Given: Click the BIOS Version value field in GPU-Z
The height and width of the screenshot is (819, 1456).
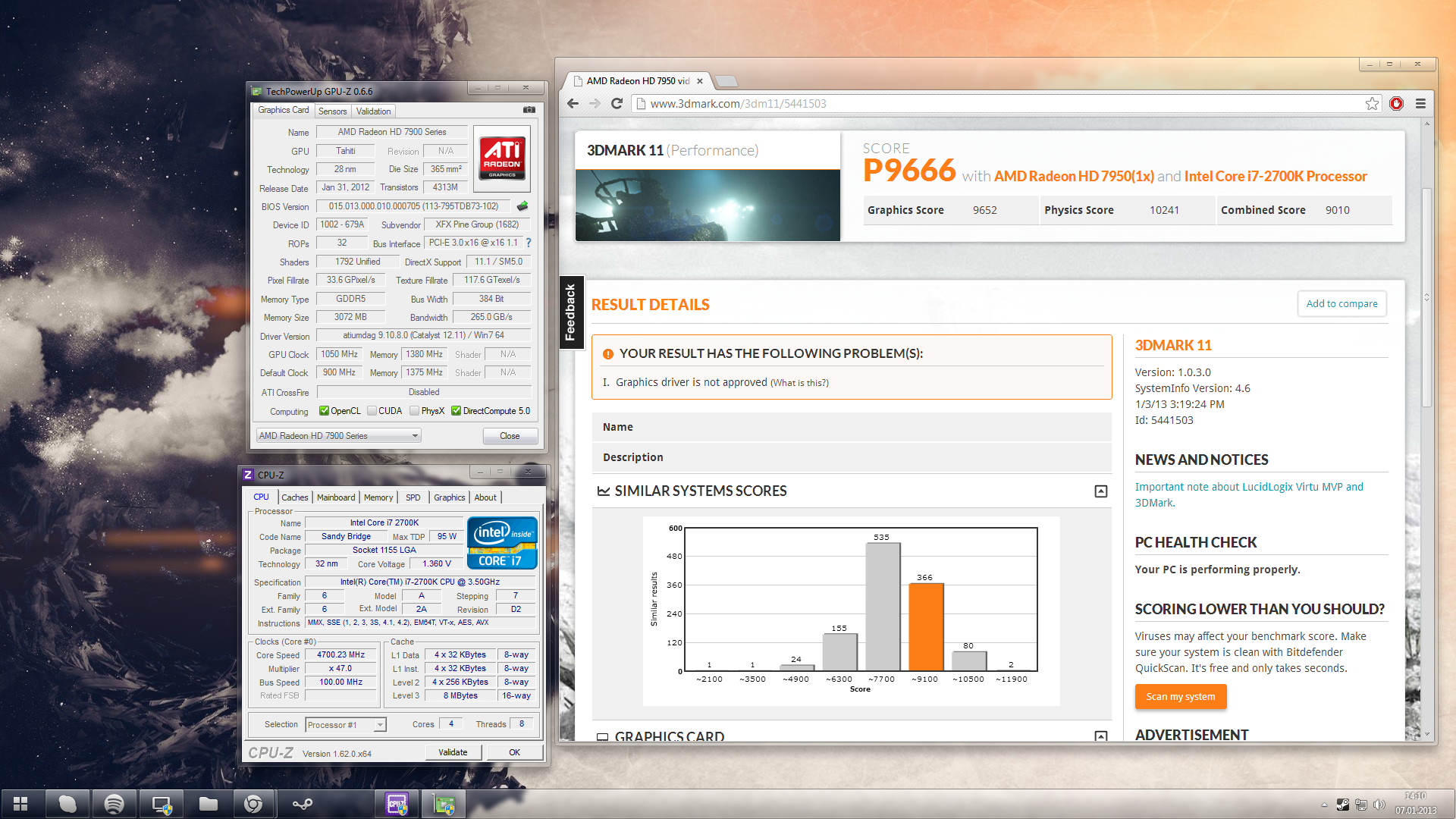Looking at the screenshot, I should coord(413,206).
